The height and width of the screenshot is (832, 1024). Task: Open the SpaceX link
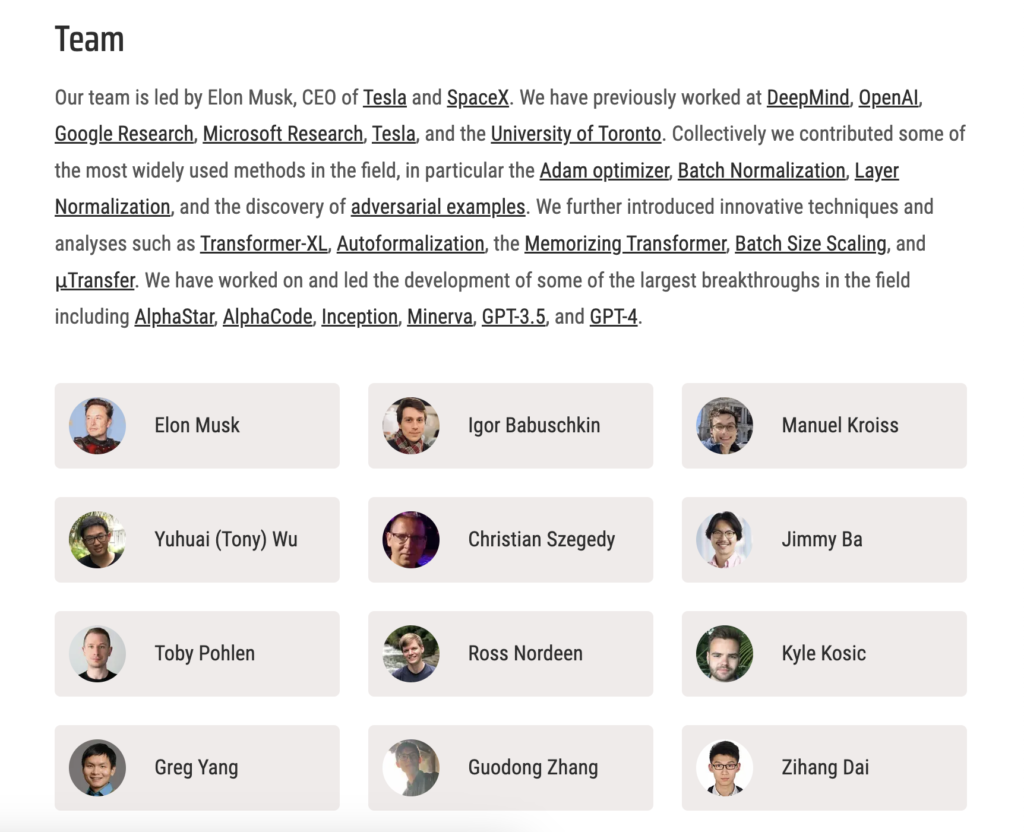[x=478, y=98]
